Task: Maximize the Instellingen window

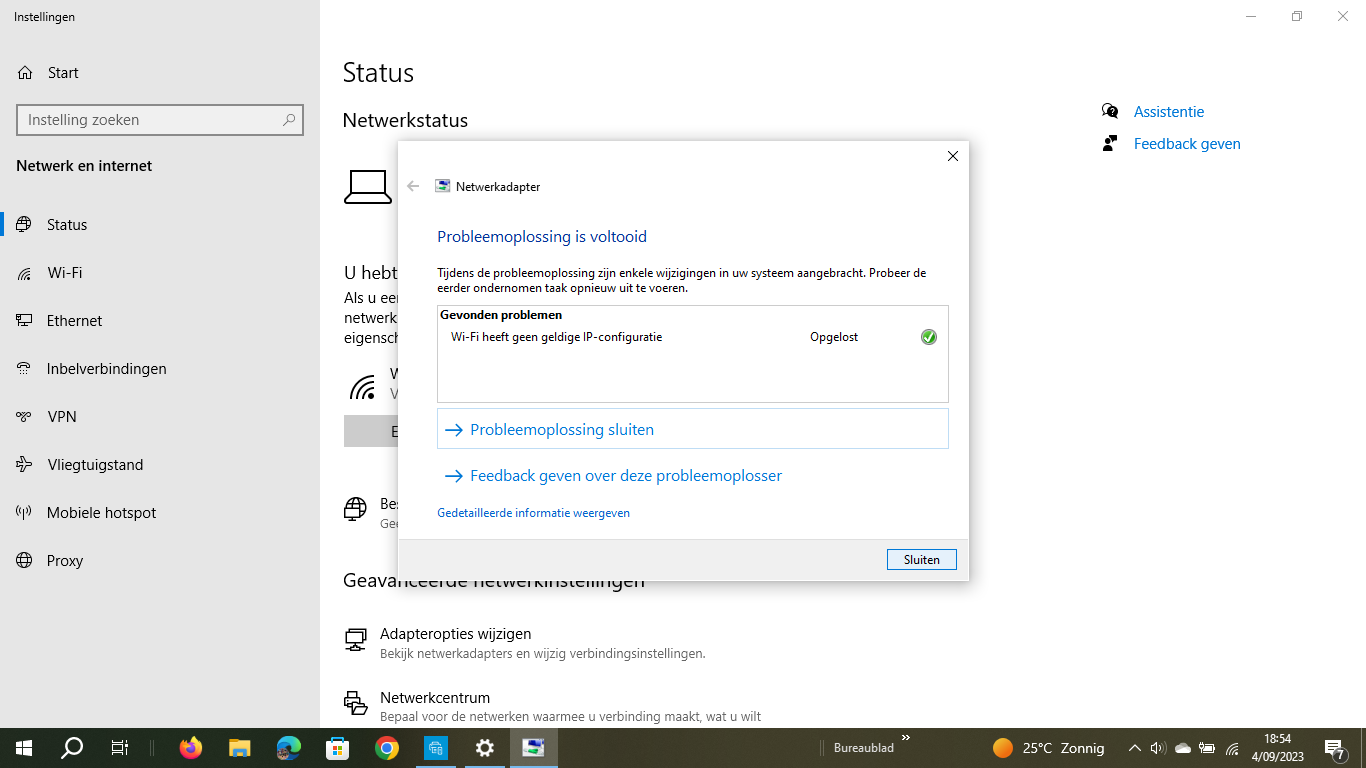Action: click(1297, 16)
